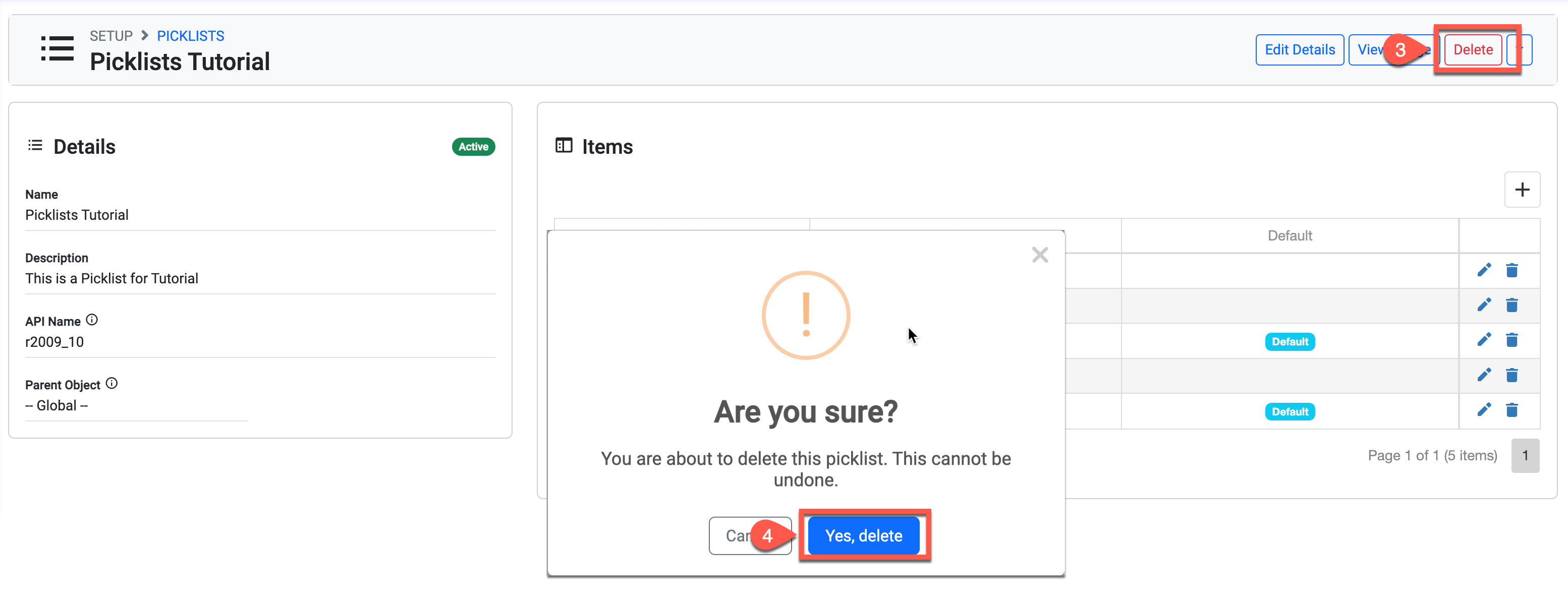Confirm with Yes, delete button
The width and height of the screenshot is (1568, 606).
863,535
